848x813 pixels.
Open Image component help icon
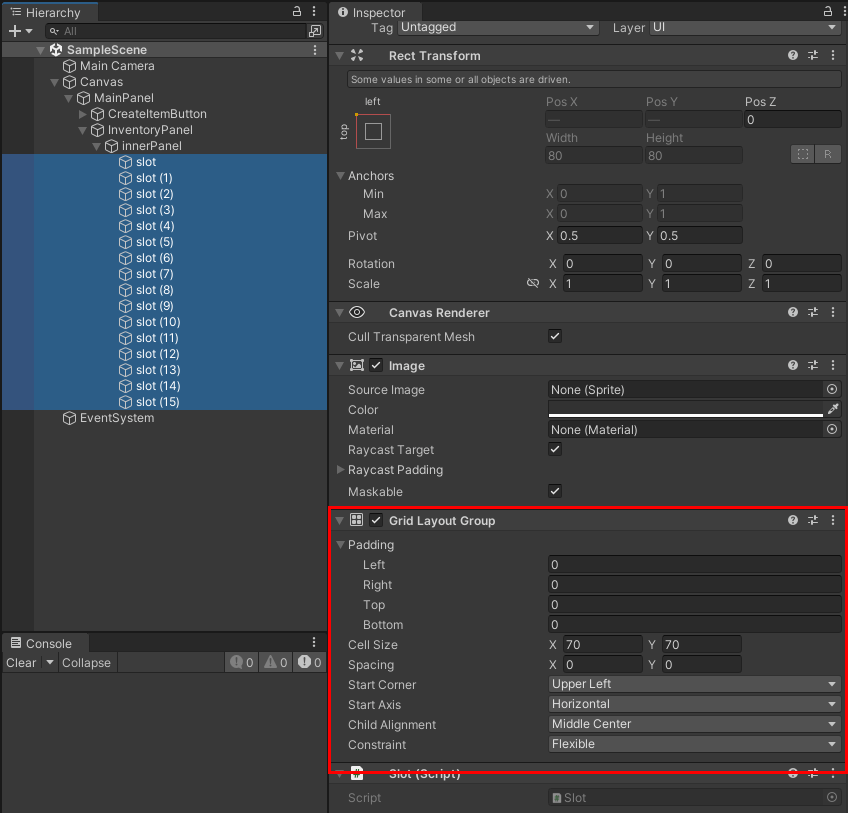click(x=793, y=365)
